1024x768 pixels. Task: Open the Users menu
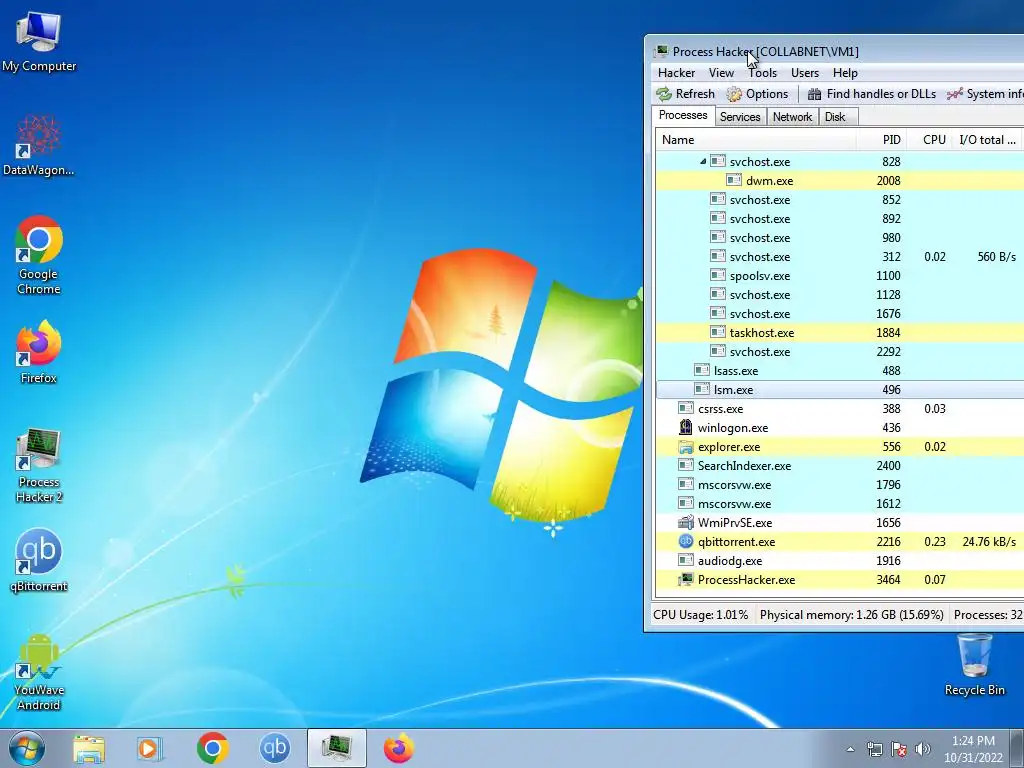tap(805, 72)
